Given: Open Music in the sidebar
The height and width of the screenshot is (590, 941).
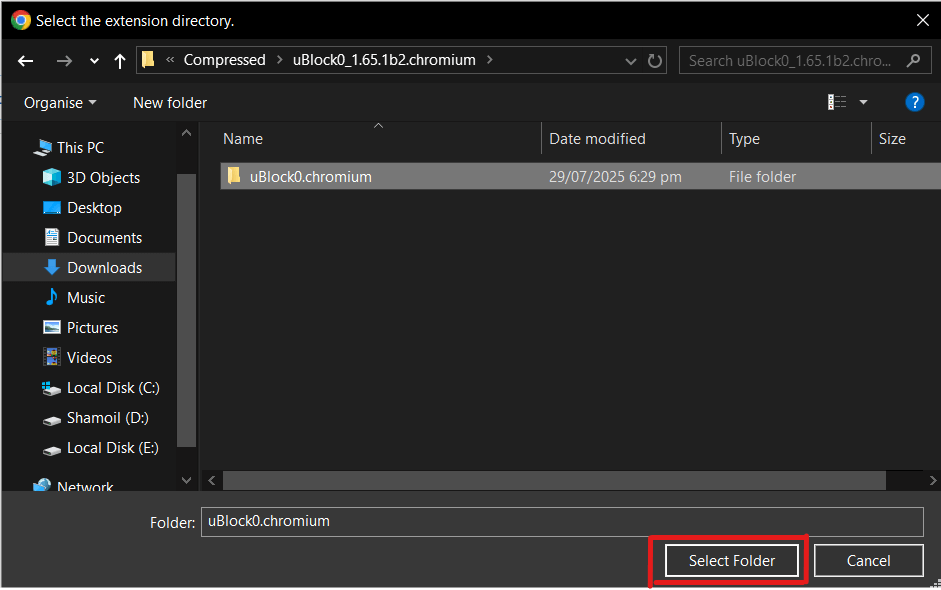Looking at the screenshot, I should point(86,298).
